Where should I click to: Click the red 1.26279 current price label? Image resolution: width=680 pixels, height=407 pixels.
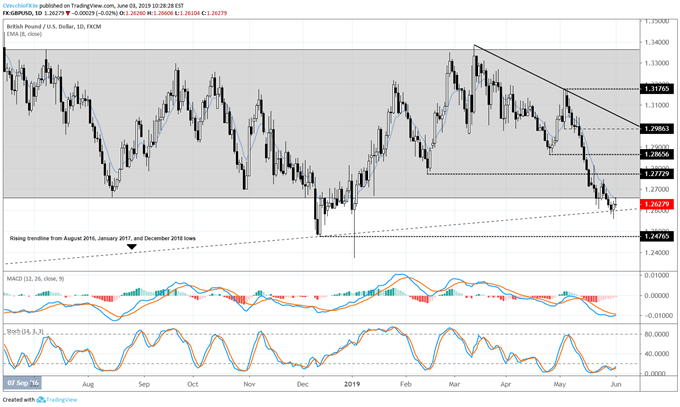click(x=657, y=204)
